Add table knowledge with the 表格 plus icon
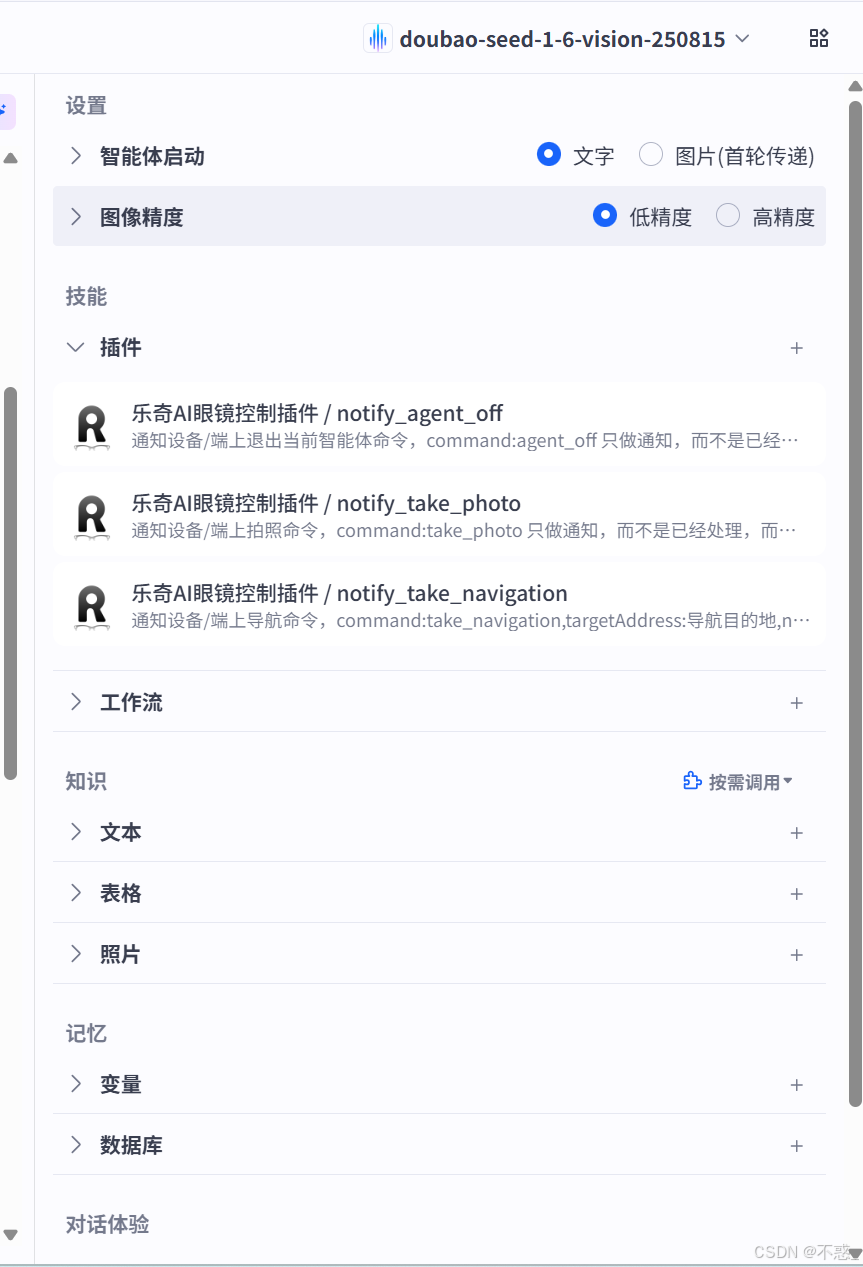This screenshot has width=863, height=1267. click(x=797, y=894)
